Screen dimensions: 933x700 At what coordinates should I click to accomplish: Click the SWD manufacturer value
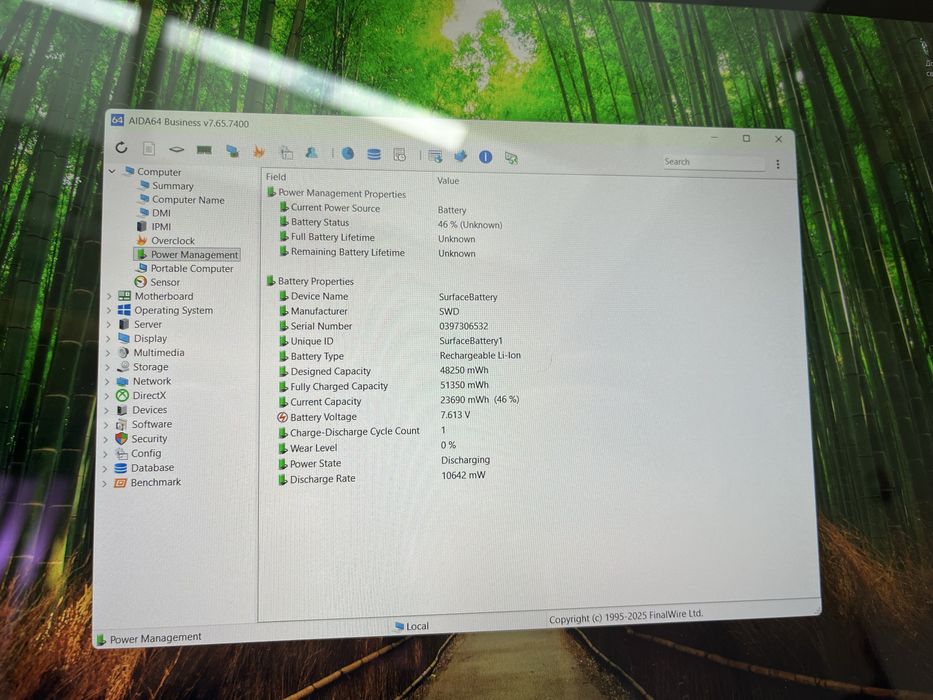click(449, 311)
